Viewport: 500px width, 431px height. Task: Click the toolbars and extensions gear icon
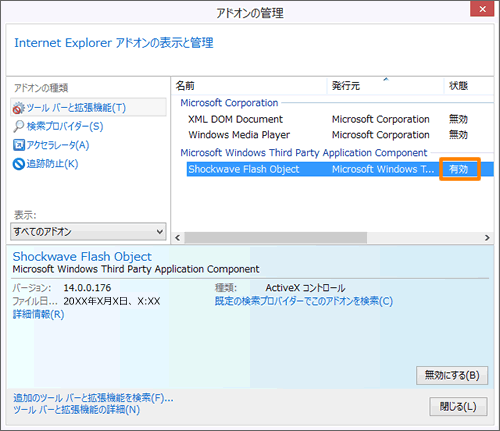(x=19, y=108)
